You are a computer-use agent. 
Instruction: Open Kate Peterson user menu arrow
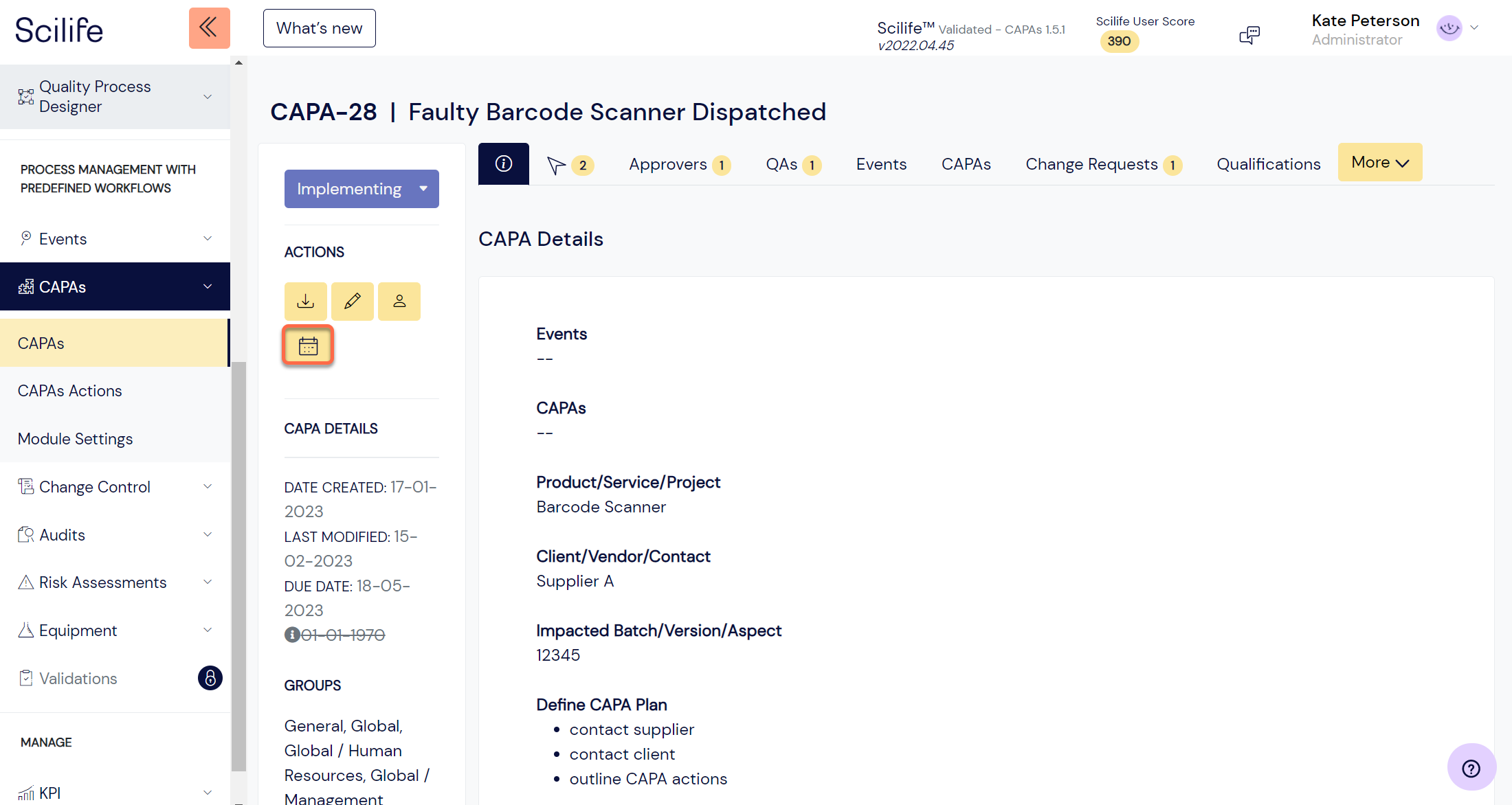point(1474,28)
